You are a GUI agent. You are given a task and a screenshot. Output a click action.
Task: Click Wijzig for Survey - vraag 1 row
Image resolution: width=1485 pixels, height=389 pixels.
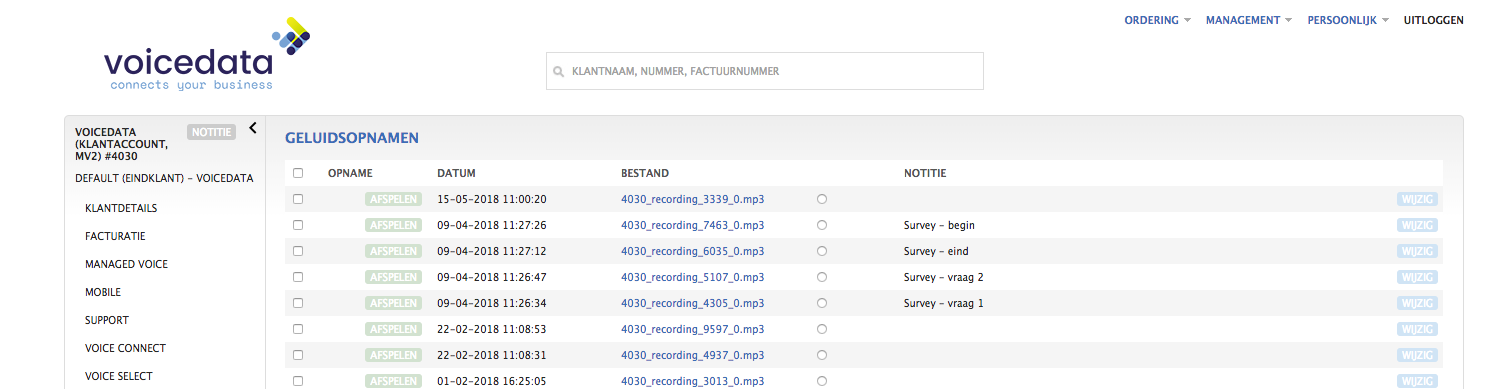click(x=1418, y=303)
